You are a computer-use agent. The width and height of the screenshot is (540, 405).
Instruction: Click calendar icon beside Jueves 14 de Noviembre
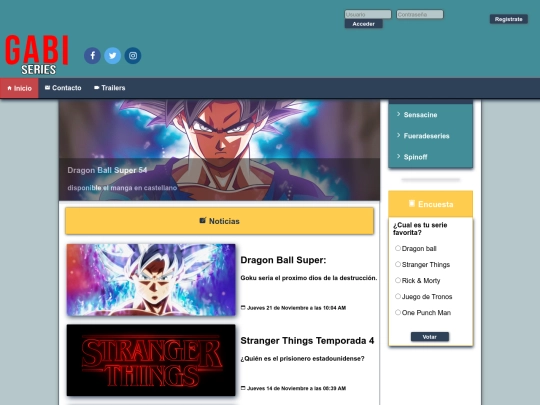[243, 388]
